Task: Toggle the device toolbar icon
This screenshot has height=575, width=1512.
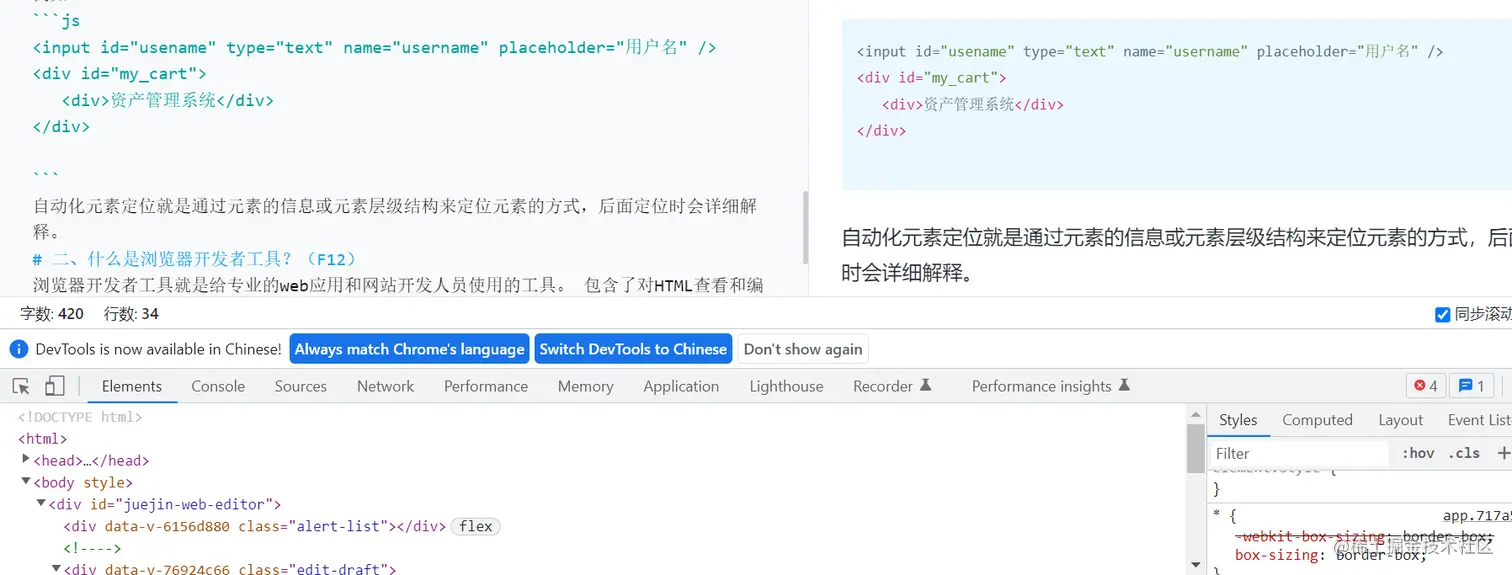Action: [55, 386]
